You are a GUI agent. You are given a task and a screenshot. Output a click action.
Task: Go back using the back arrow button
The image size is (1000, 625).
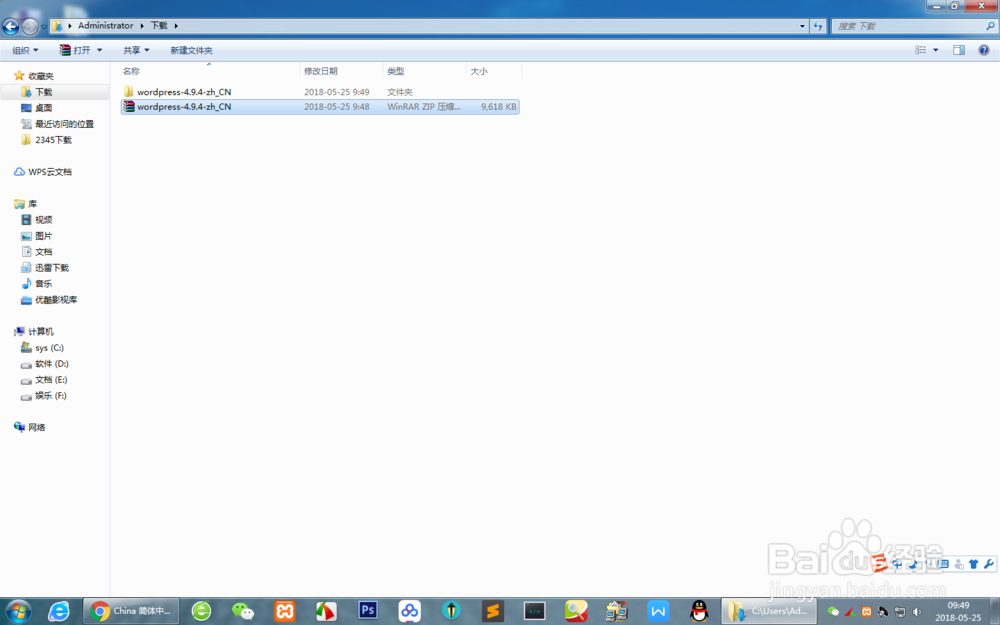(x=11, y=26)
